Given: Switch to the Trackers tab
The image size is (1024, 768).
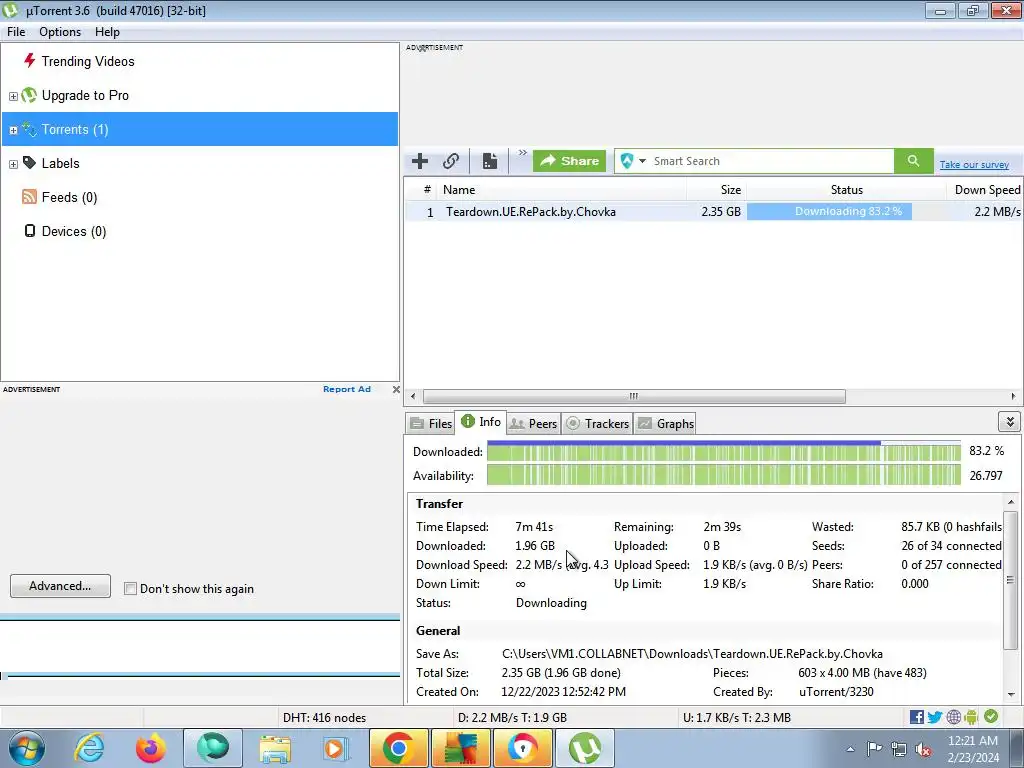Looking at the screenshot, I should point(598,424).
